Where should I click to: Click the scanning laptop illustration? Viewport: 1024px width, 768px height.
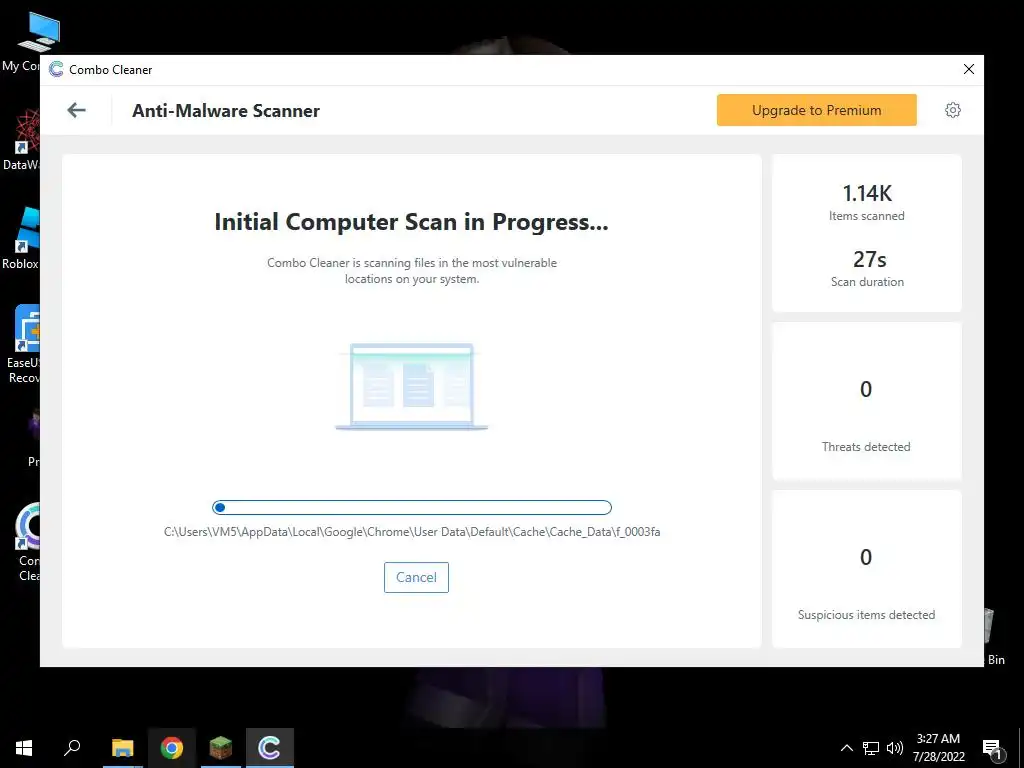point(411,386)
